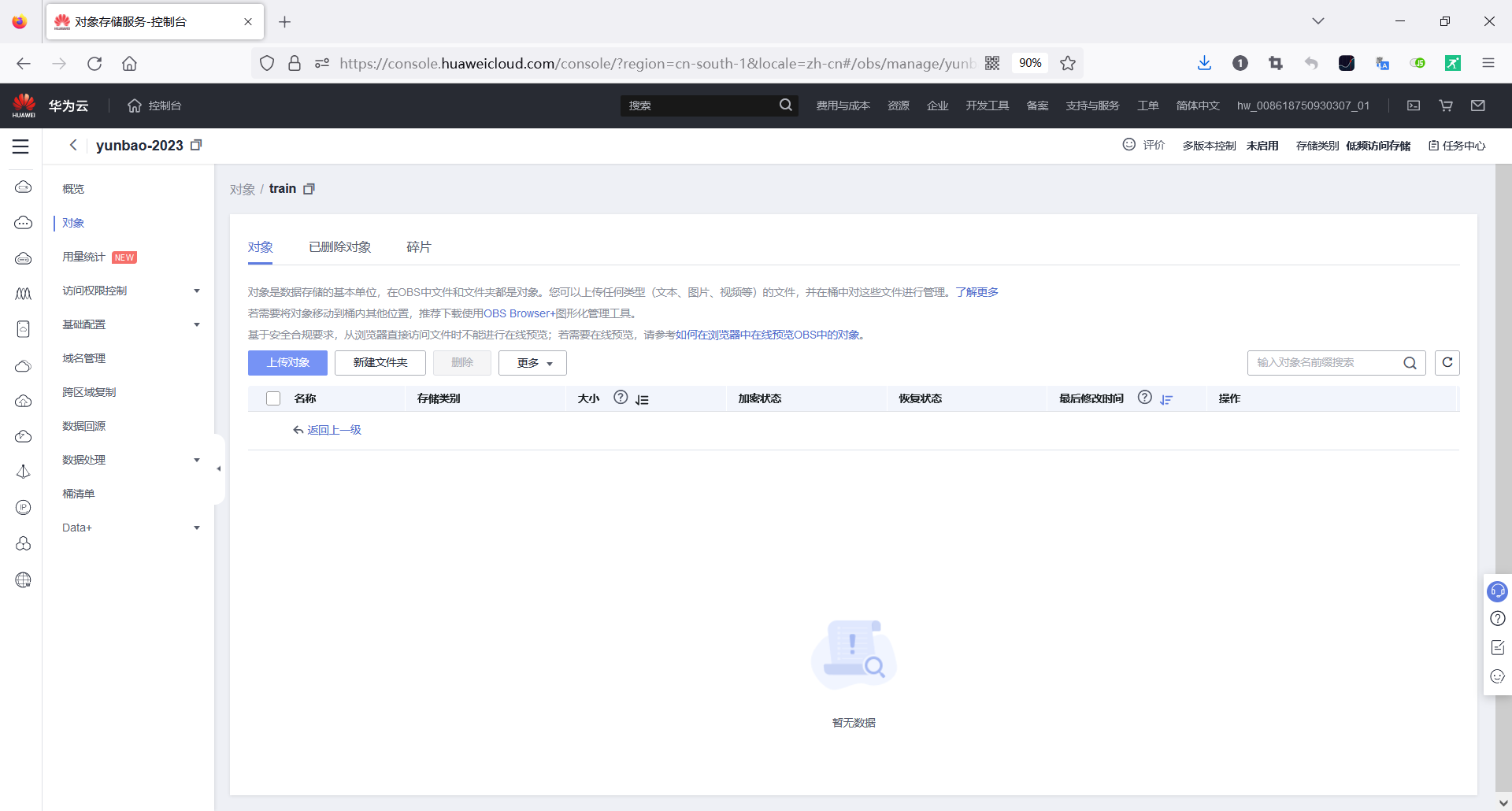This screenshot has width=1512, height=811.
Task: Open the 大小 column sort control
Action: coord(643,400)
